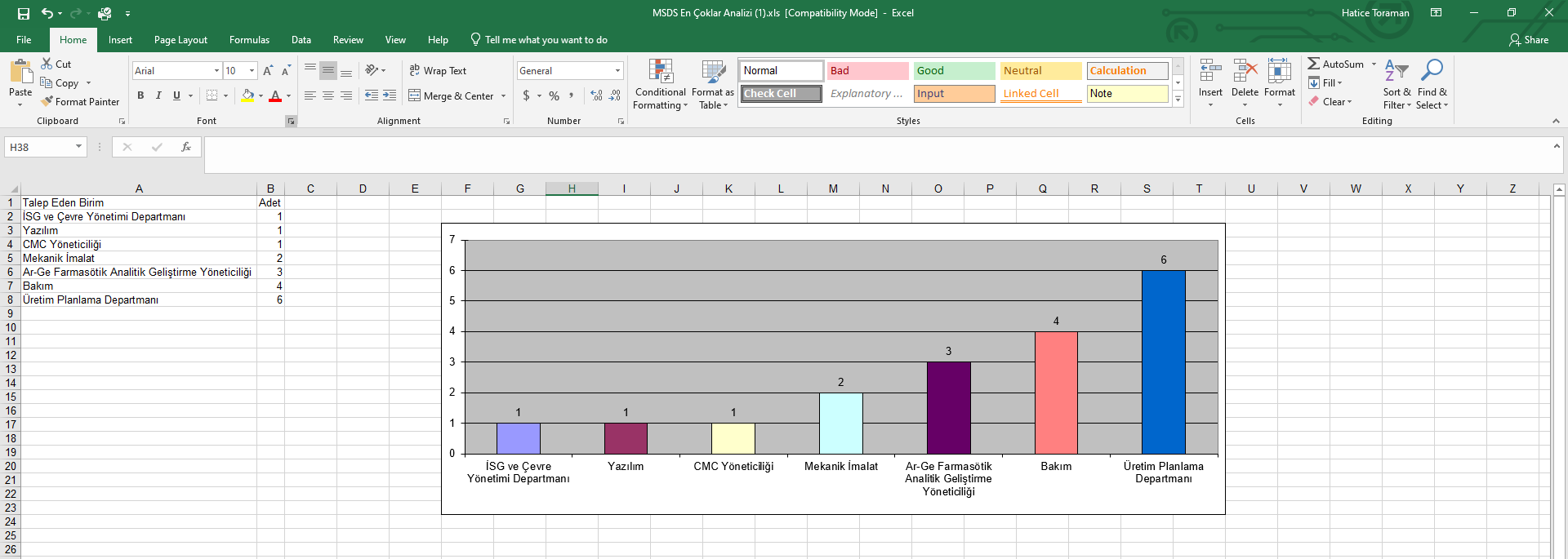Open the Formulas ribbon tab
This screenshot has width=1568, height=559.
click(249, 40)
